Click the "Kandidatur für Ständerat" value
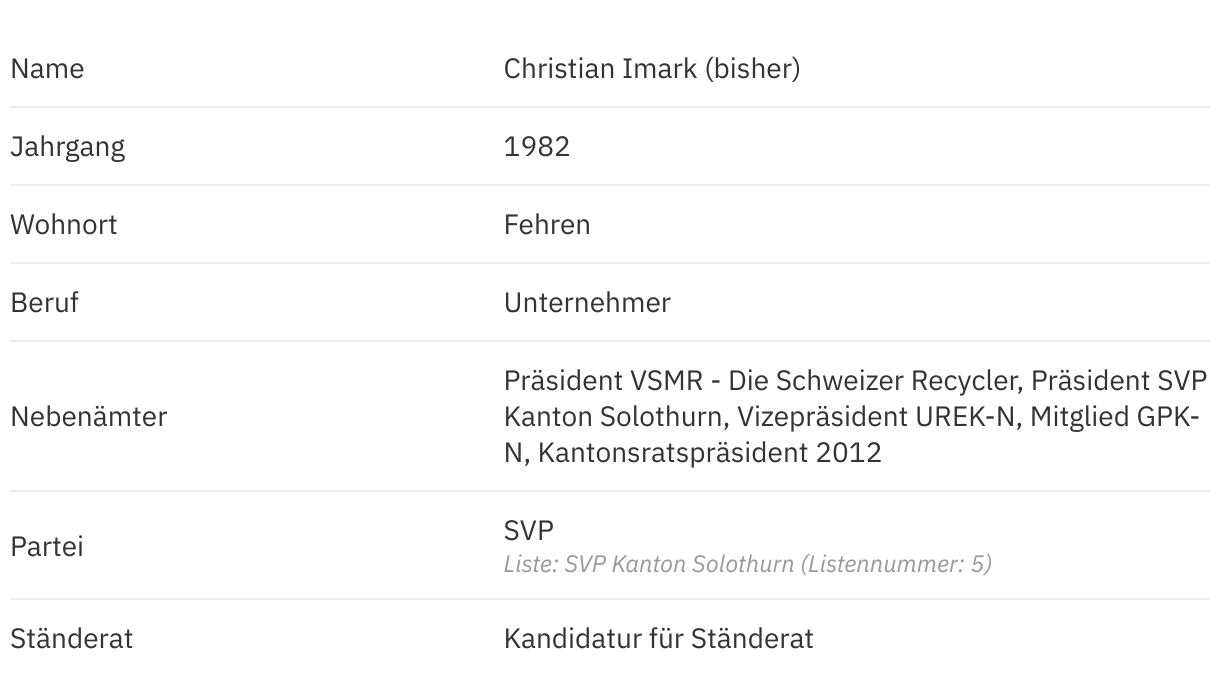The height and width of the screenshot is (686, 1220). tap(658, 639)
